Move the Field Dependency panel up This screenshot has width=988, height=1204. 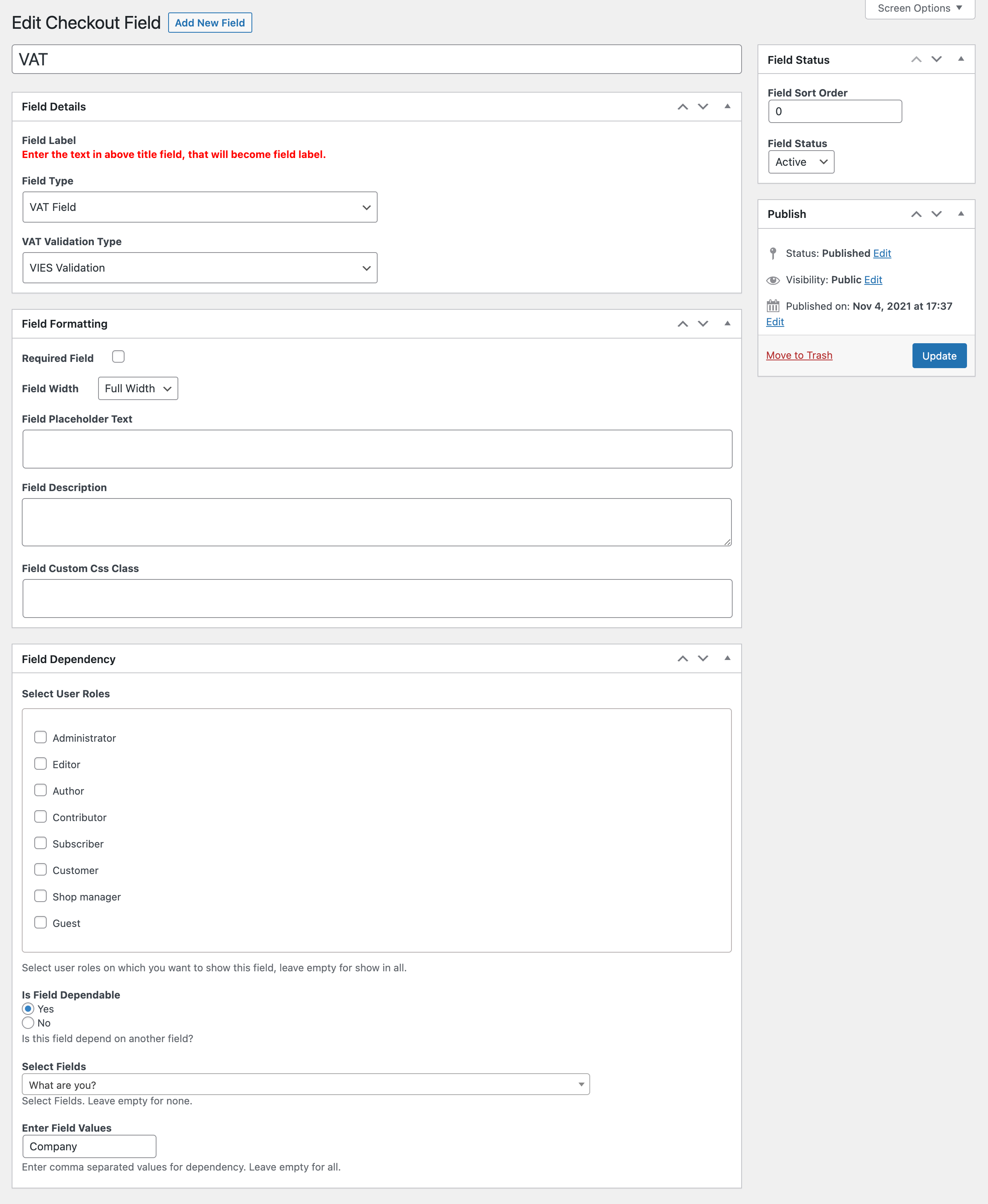684,658
